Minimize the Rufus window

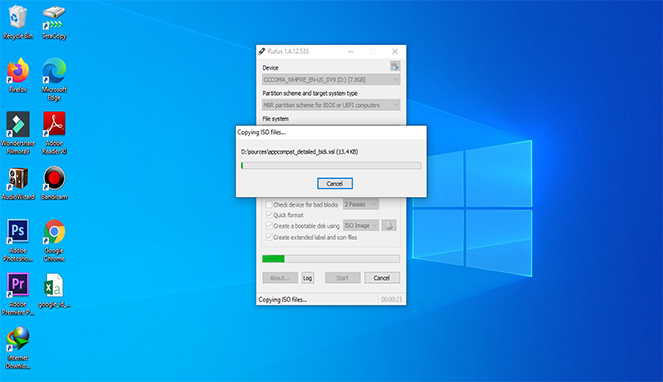tap(351, 51)
